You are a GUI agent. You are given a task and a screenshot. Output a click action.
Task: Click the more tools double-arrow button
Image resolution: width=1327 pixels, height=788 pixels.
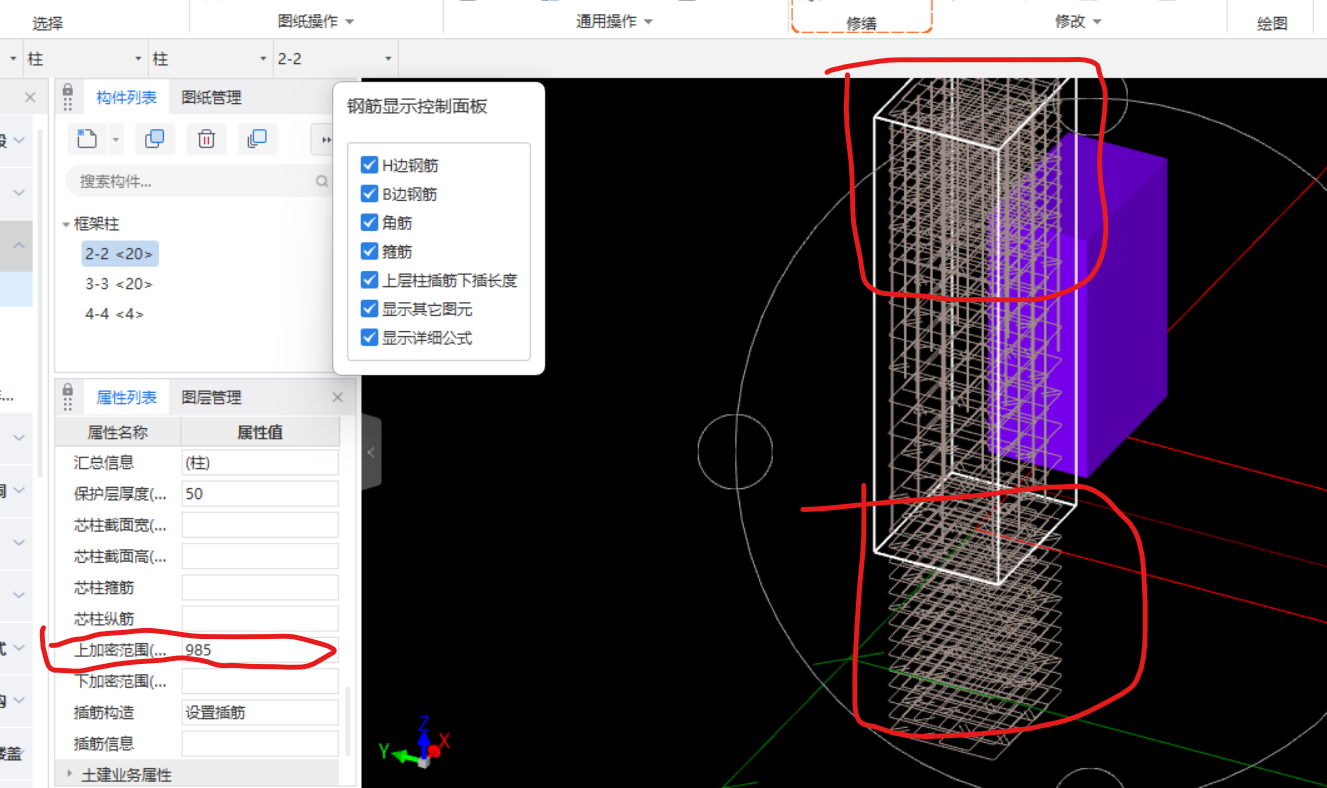(323, 140)
